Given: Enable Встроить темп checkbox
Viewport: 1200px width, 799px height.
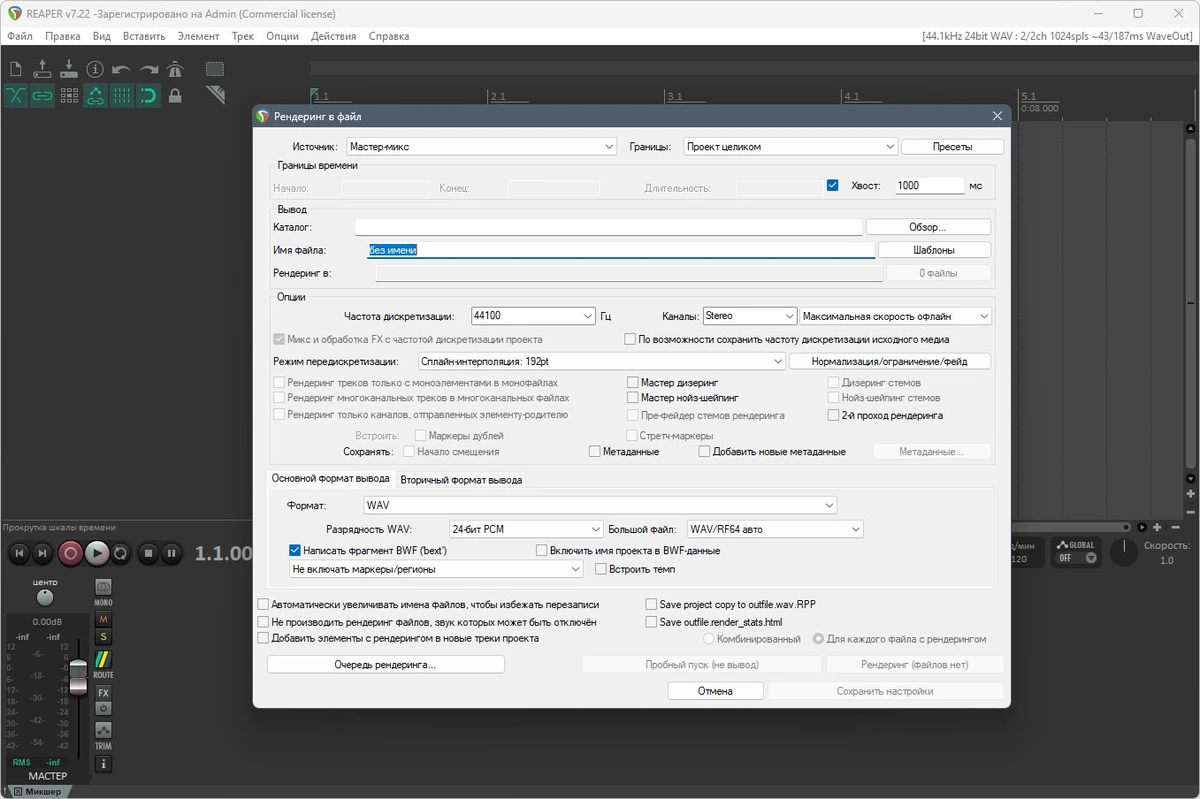Looking at the screenshot, I should (601, 569).
